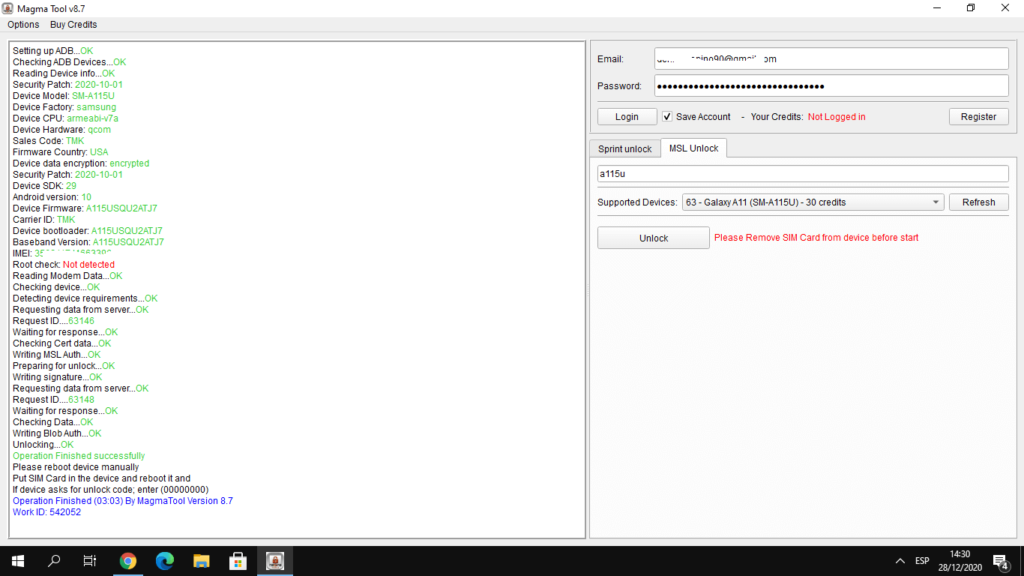Click the 'Not Logged in' credits status
This screenshot has width=1024, height=576.
837,117
